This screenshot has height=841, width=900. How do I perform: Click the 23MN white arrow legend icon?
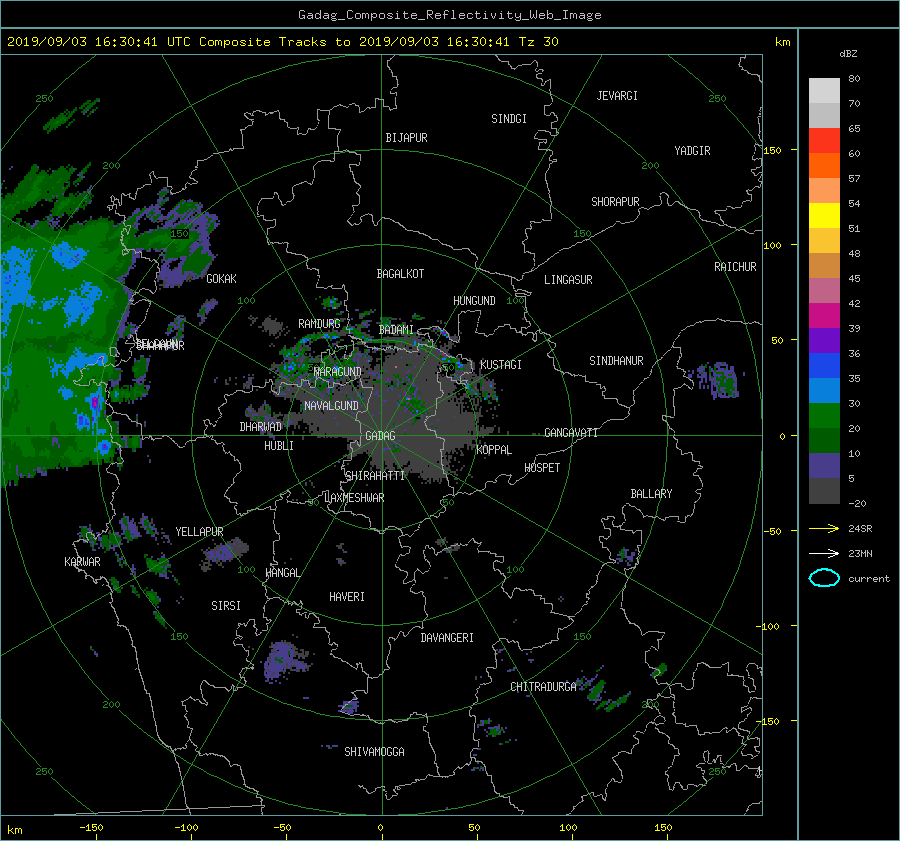(824, 553)
